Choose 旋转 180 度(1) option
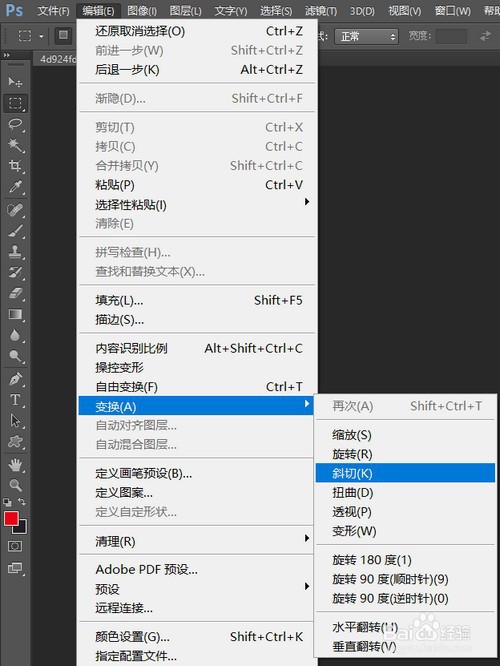500x666 pixels. click(405, 560)
